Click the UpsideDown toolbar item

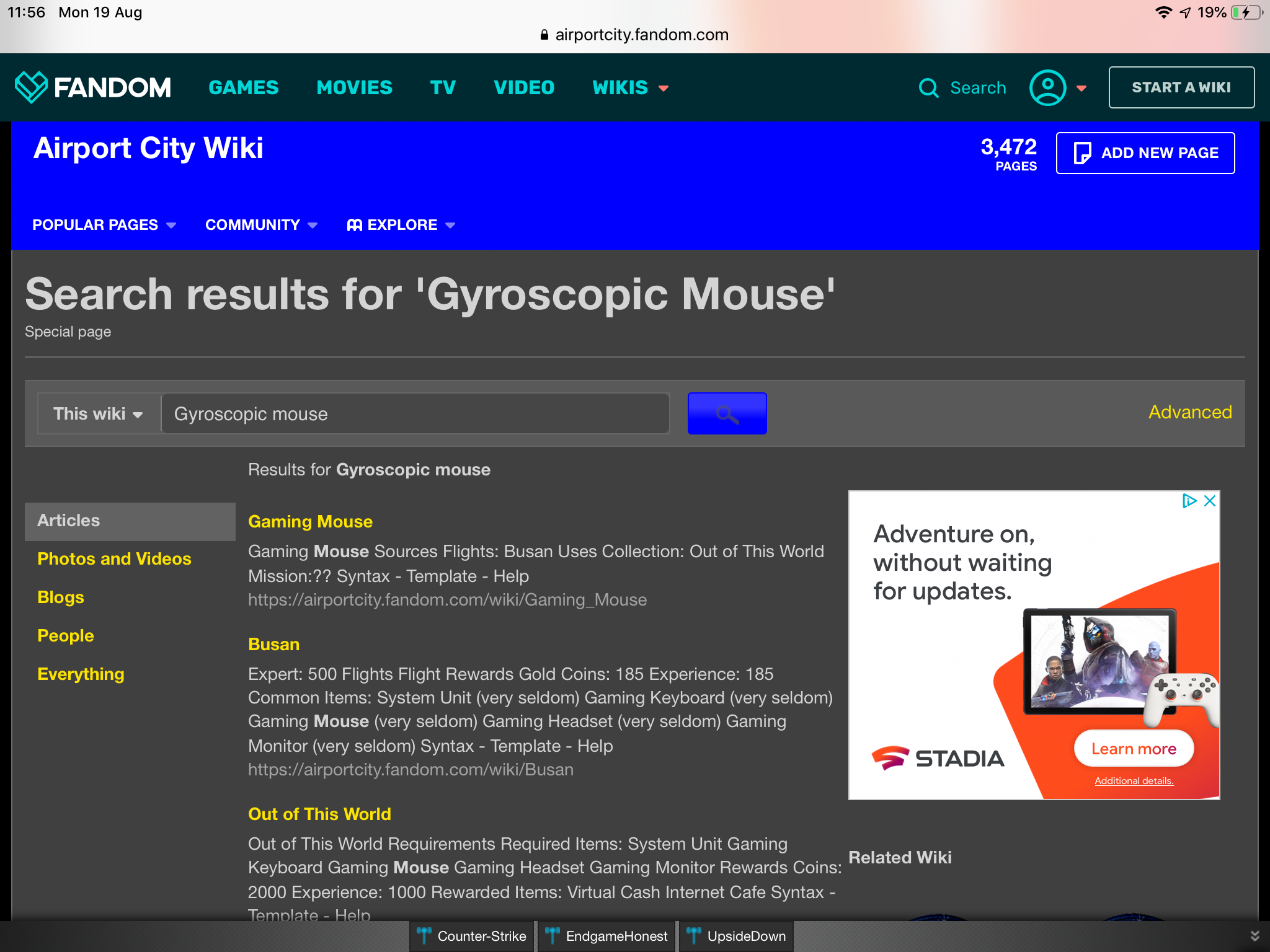737,936
